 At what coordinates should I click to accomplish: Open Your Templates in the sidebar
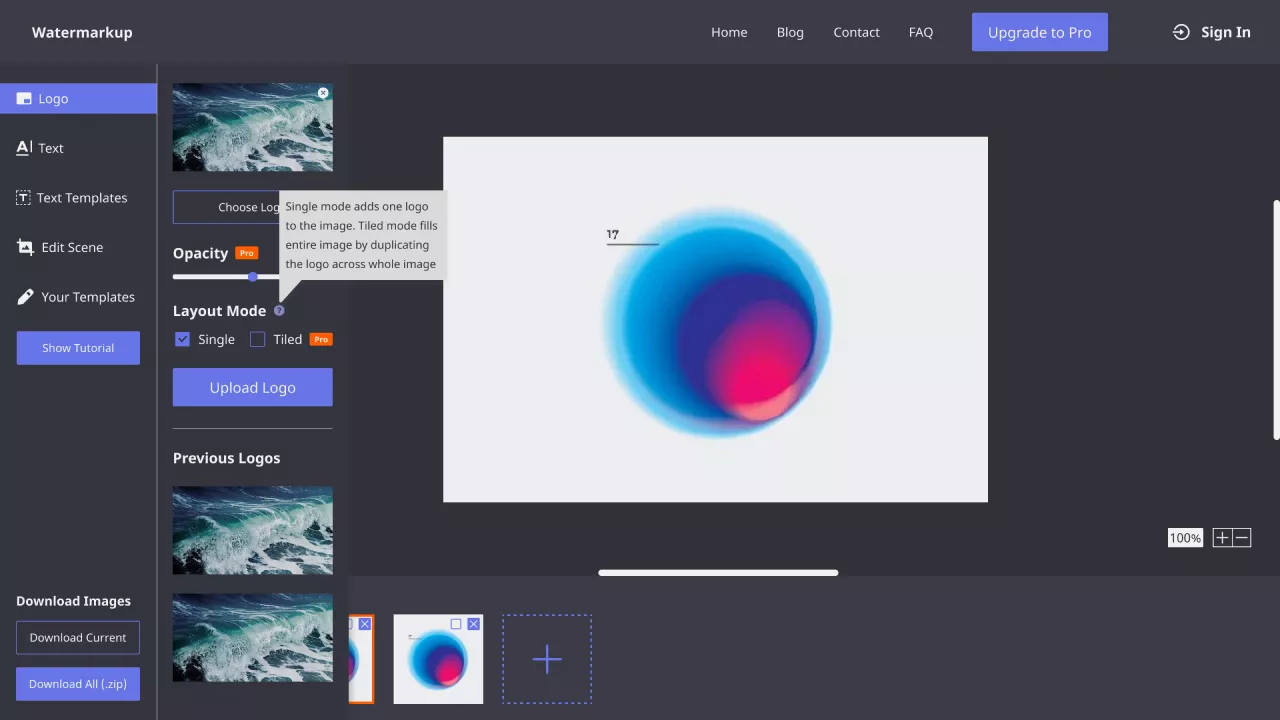click(87, 297)
